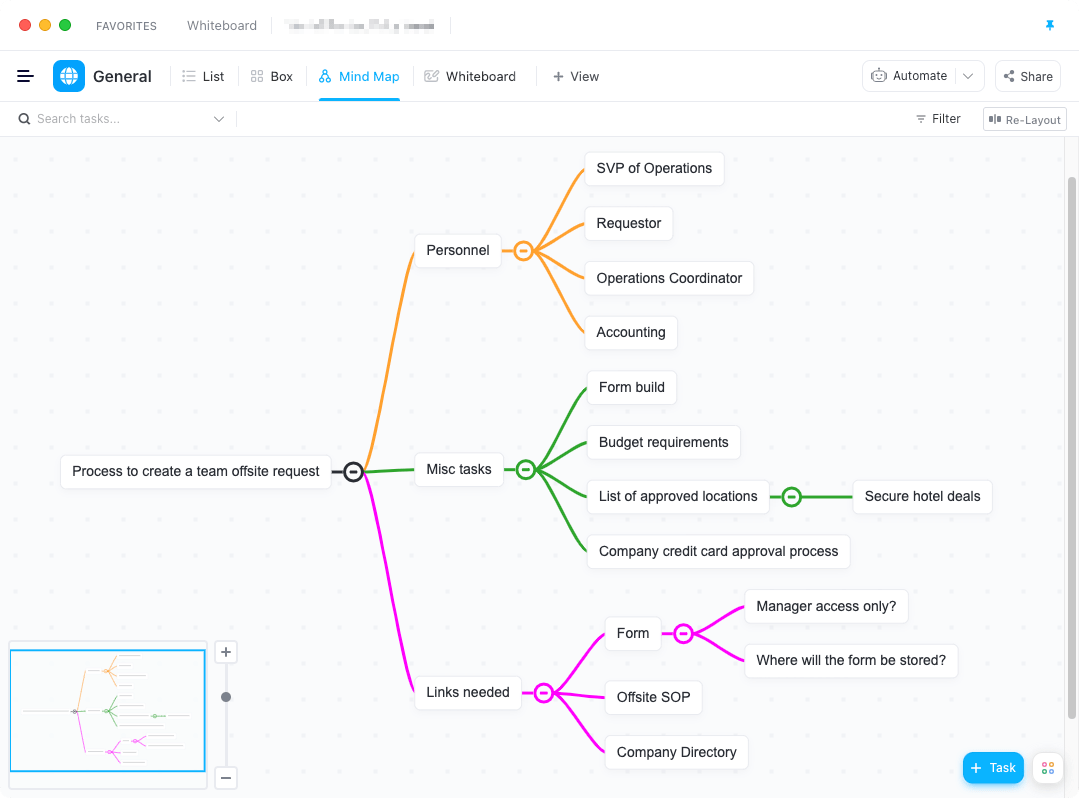This screenshot has height=798, width=1079.
Task: Click the apps grid icon beside Task
Action: [1047, 768]
